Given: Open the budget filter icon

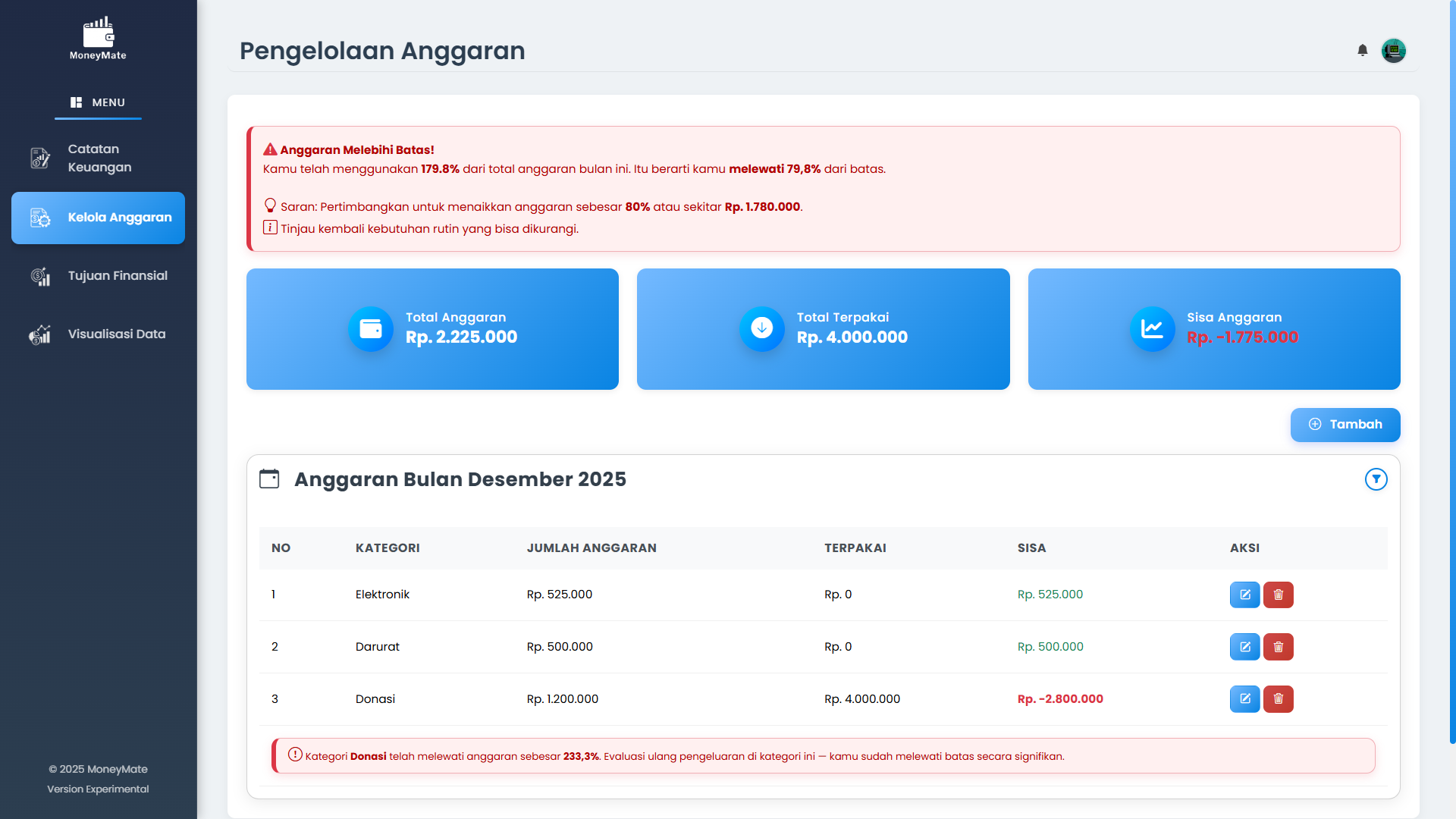Looking at the screenshot, I should 1376,479.
